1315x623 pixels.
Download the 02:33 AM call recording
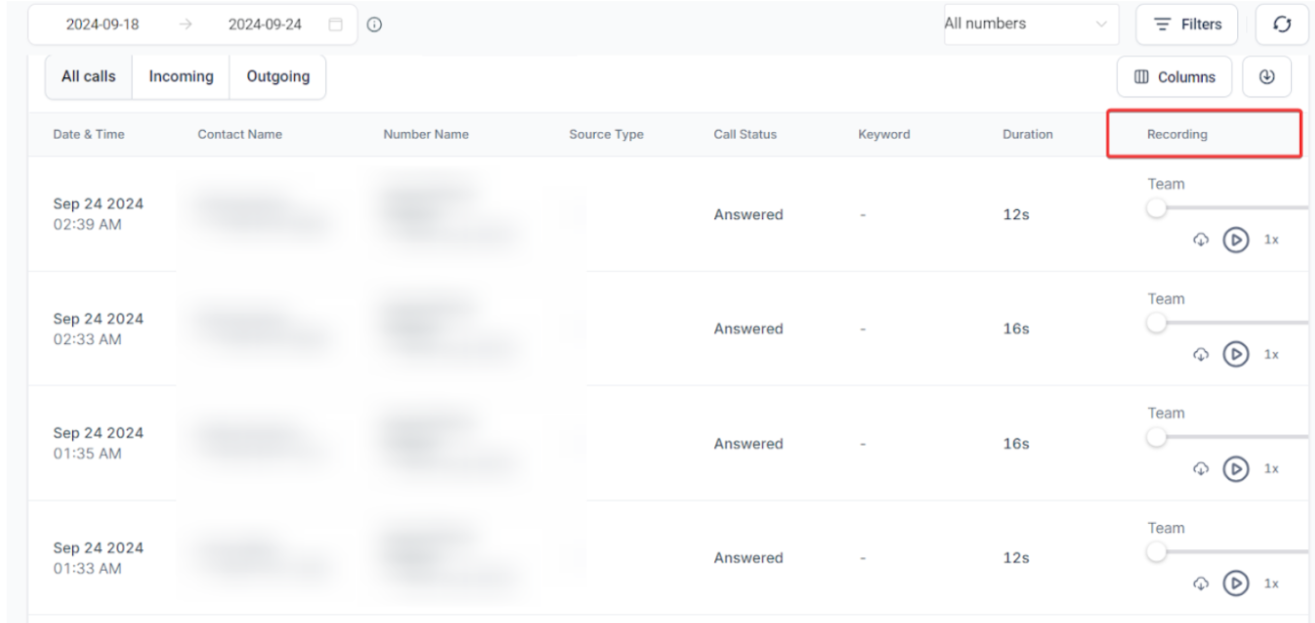(x=1202, y=354)
